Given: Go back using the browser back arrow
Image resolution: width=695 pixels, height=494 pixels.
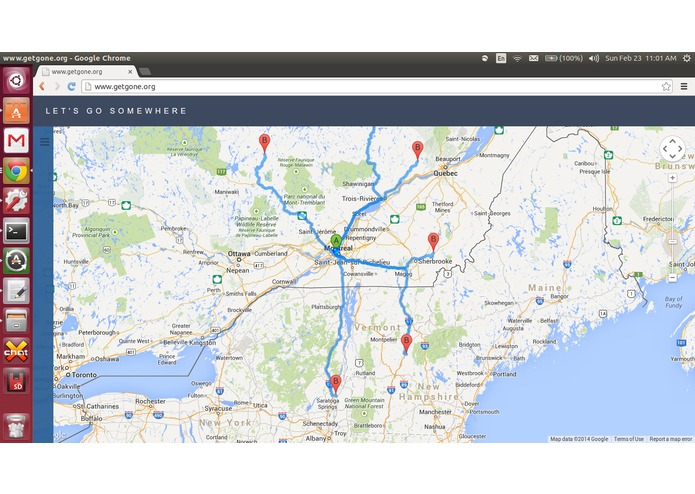Looking at the screenshot, I should pyautogui.click(x=42, y=86).
